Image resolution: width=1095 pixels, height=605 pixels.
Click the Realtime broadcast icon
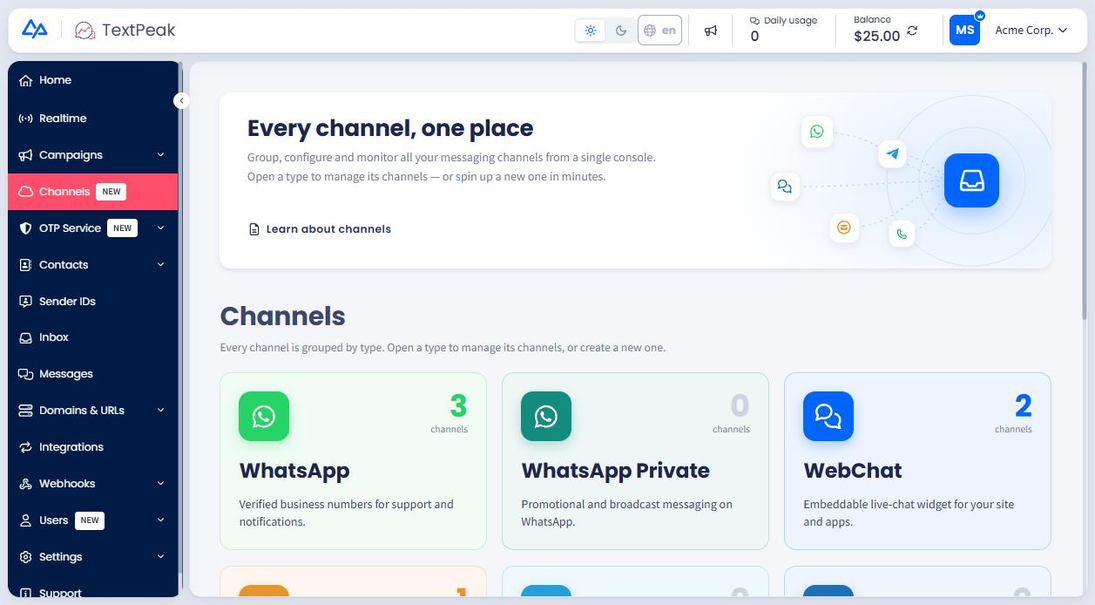[26, 118]
